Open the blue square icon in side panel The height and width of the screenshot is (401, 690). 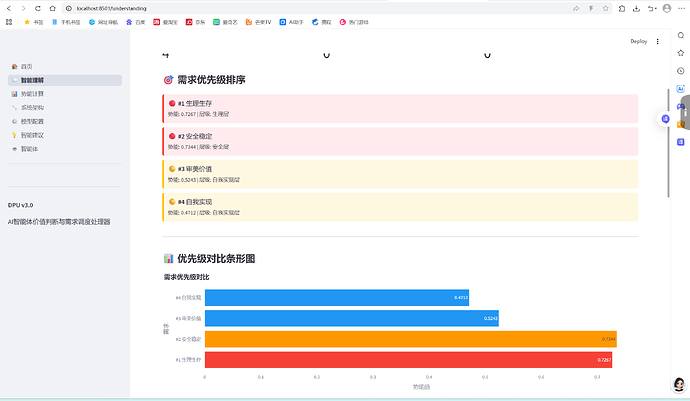click(x=681, y=142)
